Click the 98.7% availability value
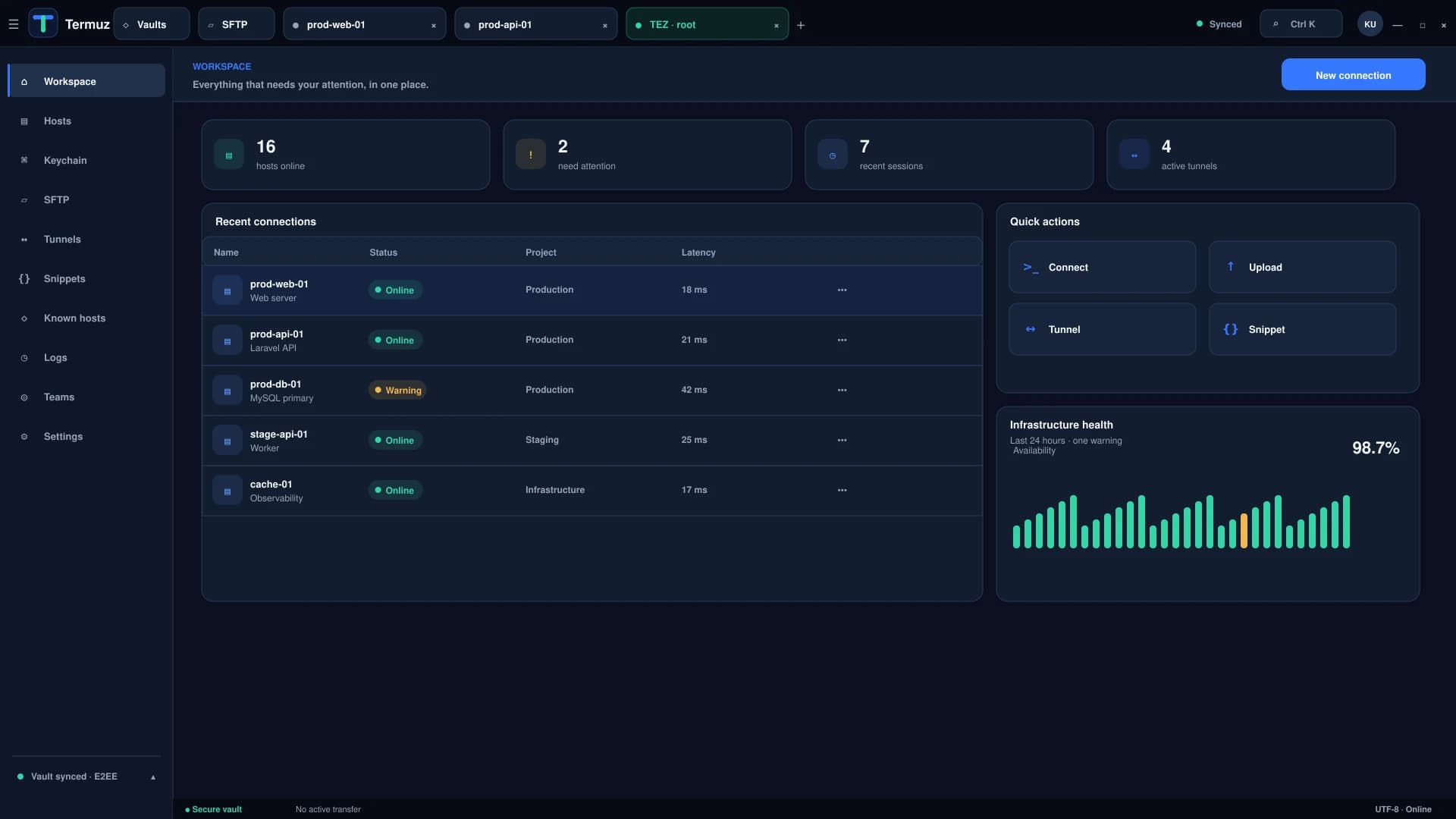 pyautogui.click(x=1376, y=447)
